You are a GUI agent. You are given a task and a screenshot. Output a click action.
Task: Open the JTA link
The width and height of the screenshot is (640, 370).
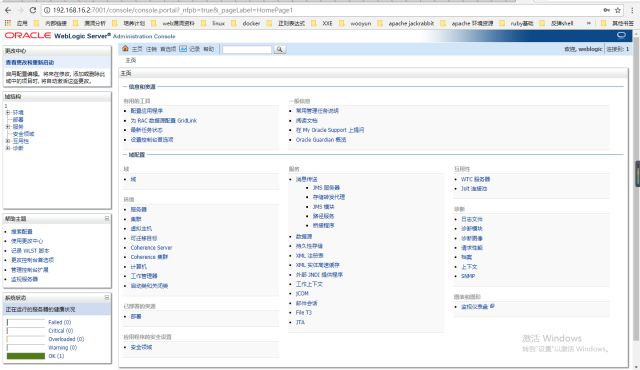click(300, 322)
